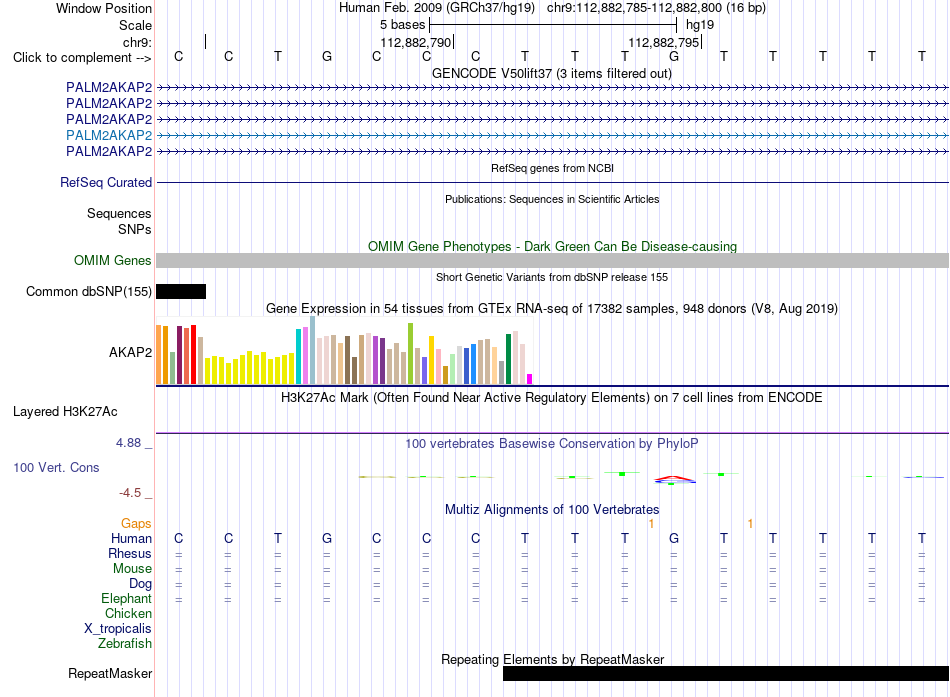Click 'Publications: Sequences in Scientific Articles' title

(552, 199)
